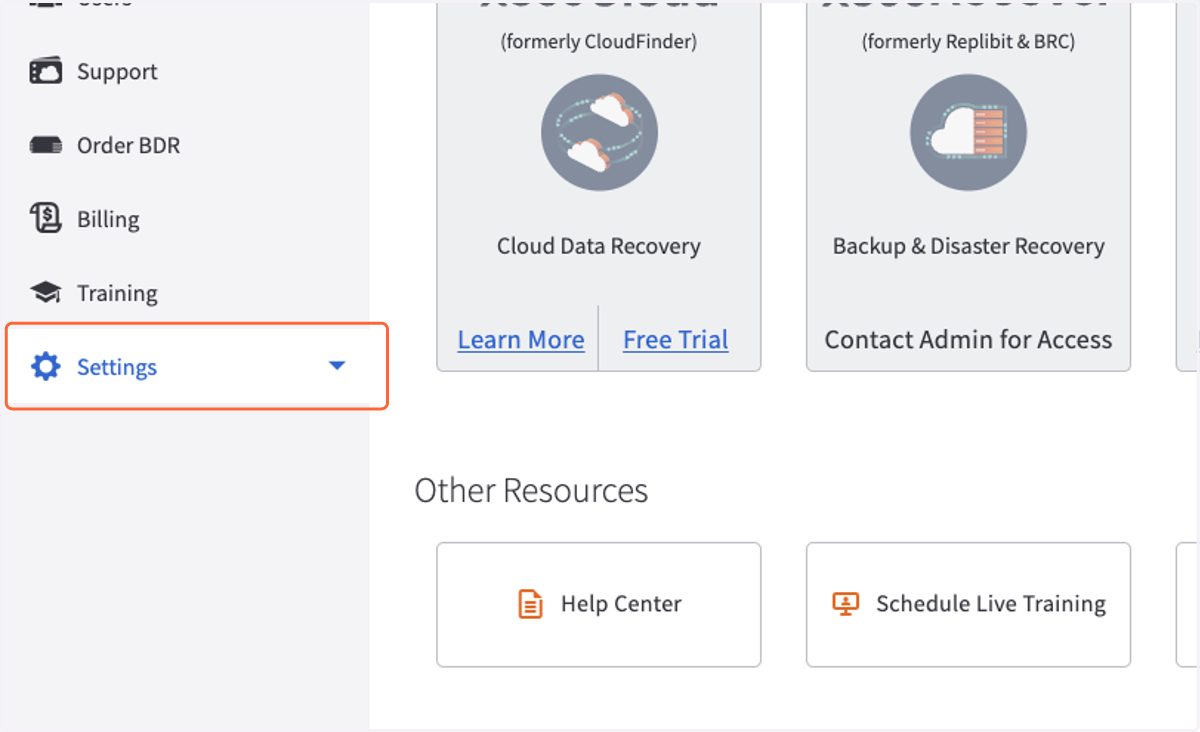Screen dimensions: 1200x732
Task: Open the Training menu item
Action: pyautogui.click(x=117, y=293)
